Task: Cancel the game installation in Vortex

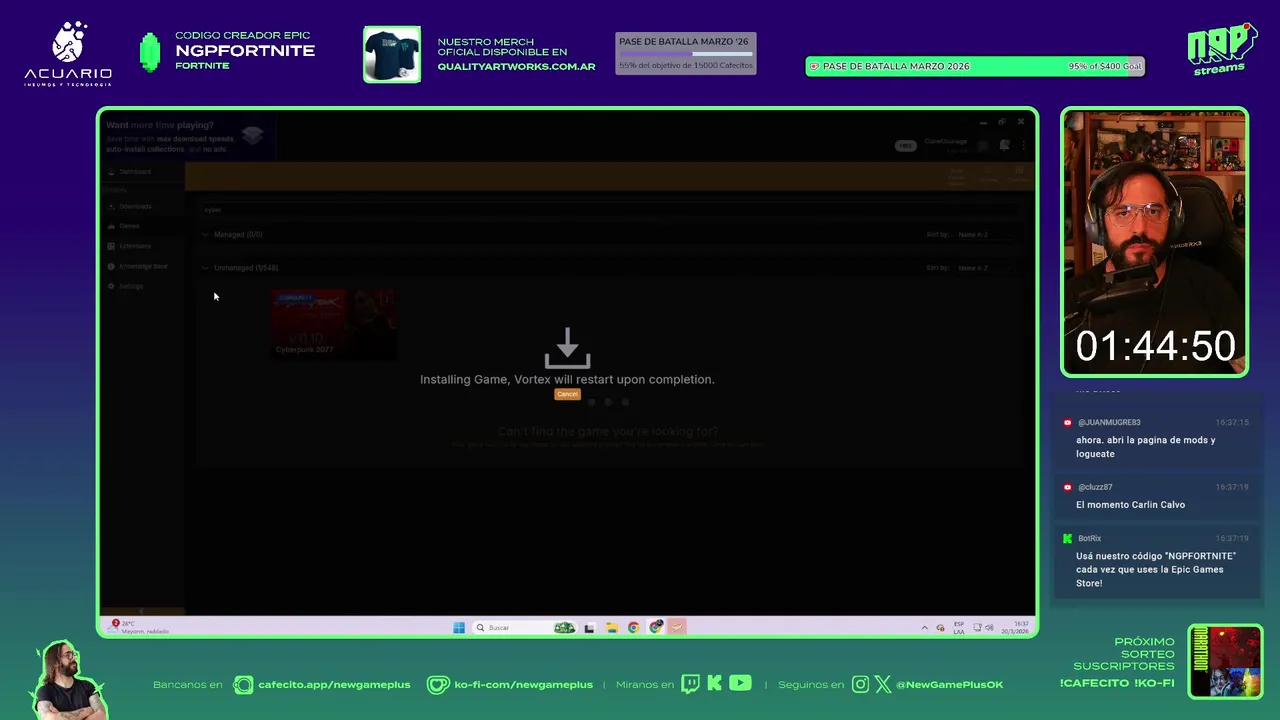Action: [567, 394]
